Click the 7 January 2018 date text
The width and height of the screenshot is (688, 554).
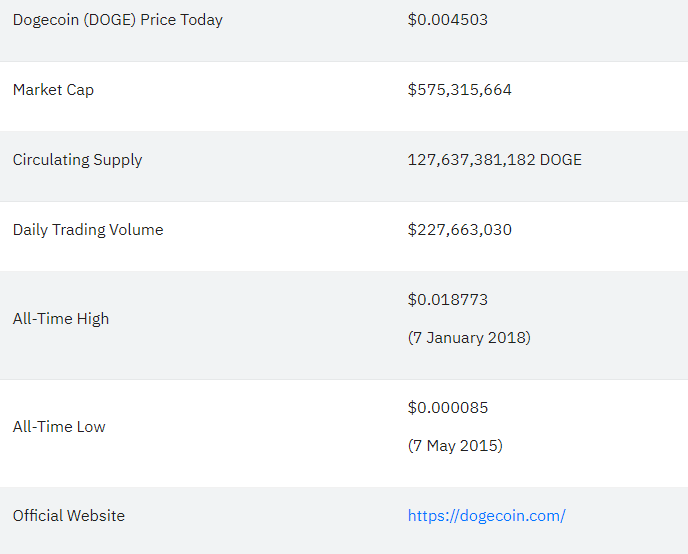point(469,338)
